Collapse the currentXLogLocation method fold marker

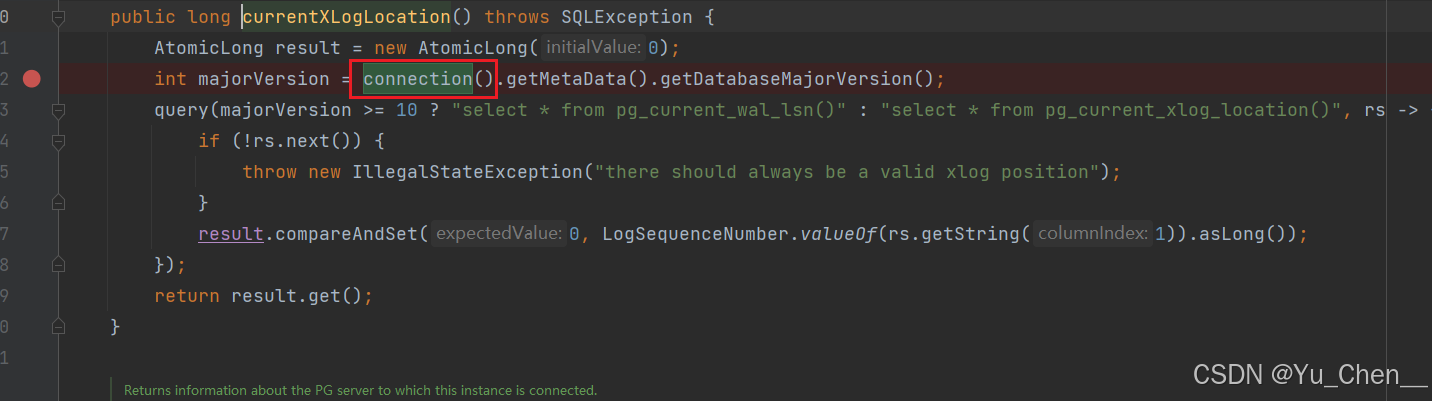[x=58, y=17]
